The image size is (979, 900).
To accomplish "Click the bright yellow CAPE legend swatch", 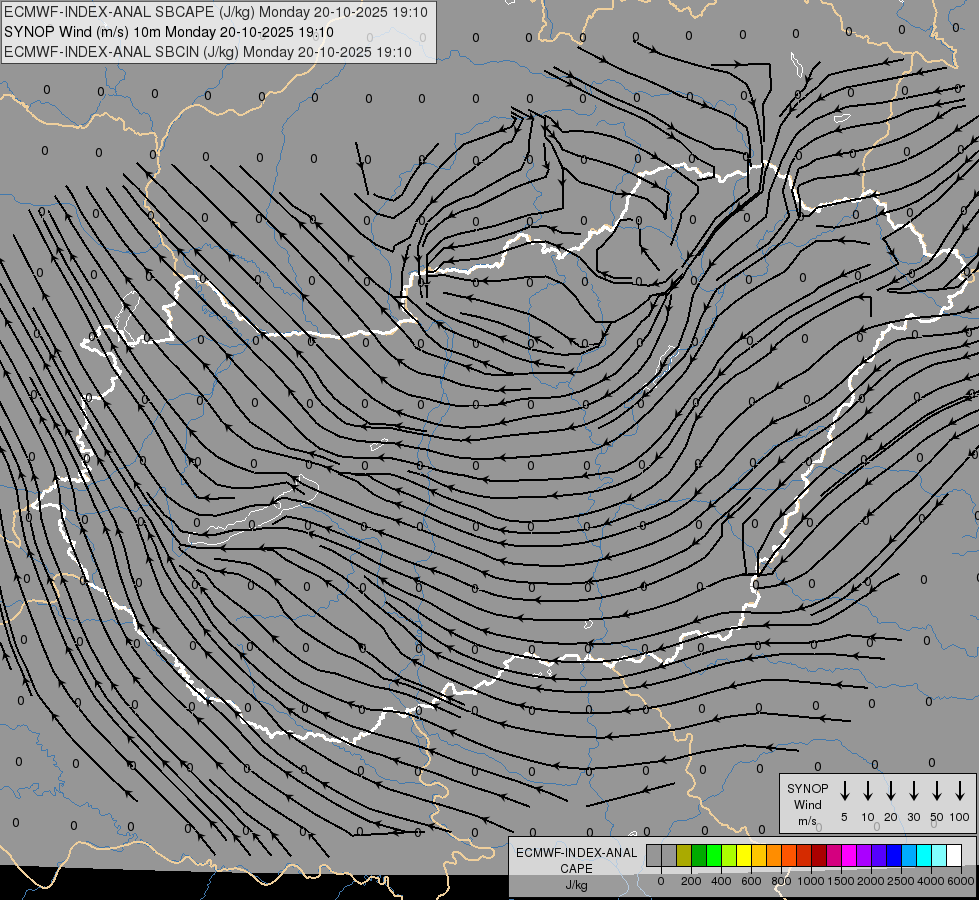I will 744,855.
